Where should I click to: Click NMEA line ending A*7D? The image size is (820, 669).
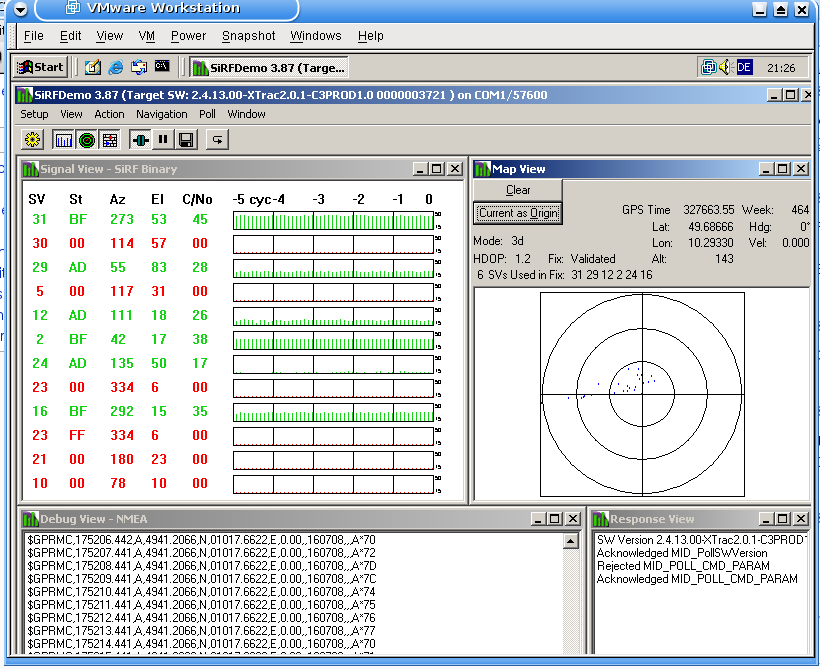tap(201, 566)
